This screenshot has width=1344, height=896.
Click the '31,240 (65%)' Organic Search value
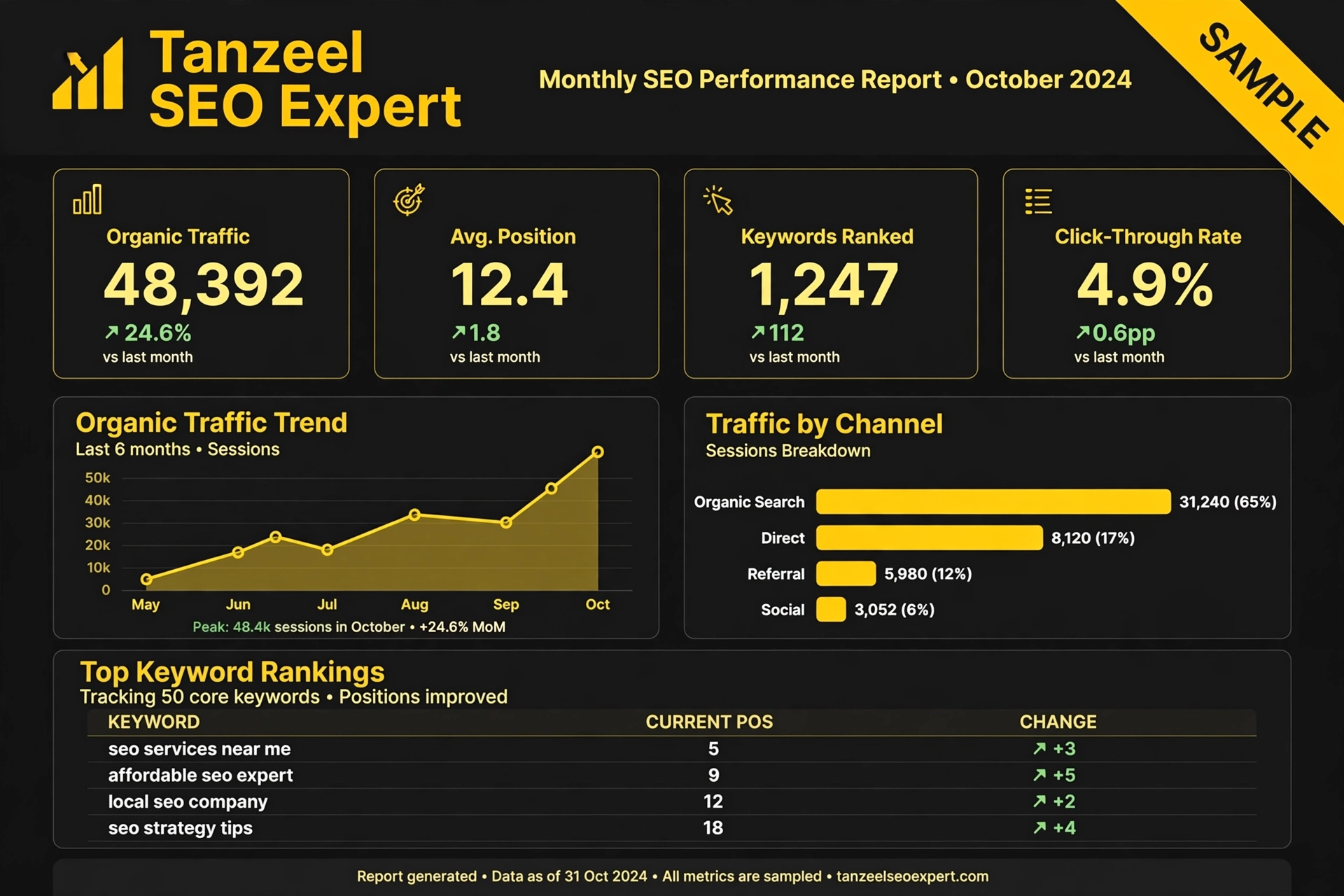click(x=1228, y=502)
